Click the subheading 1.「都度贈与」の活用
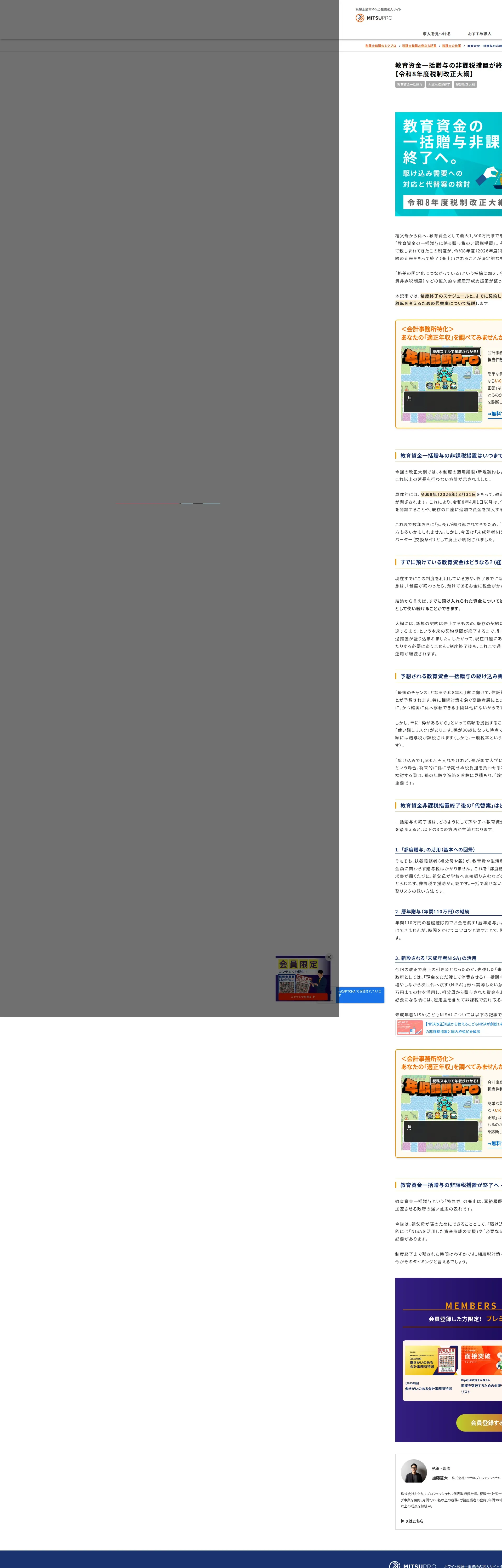Viewport: 502px width, 1568px height. 435,850
